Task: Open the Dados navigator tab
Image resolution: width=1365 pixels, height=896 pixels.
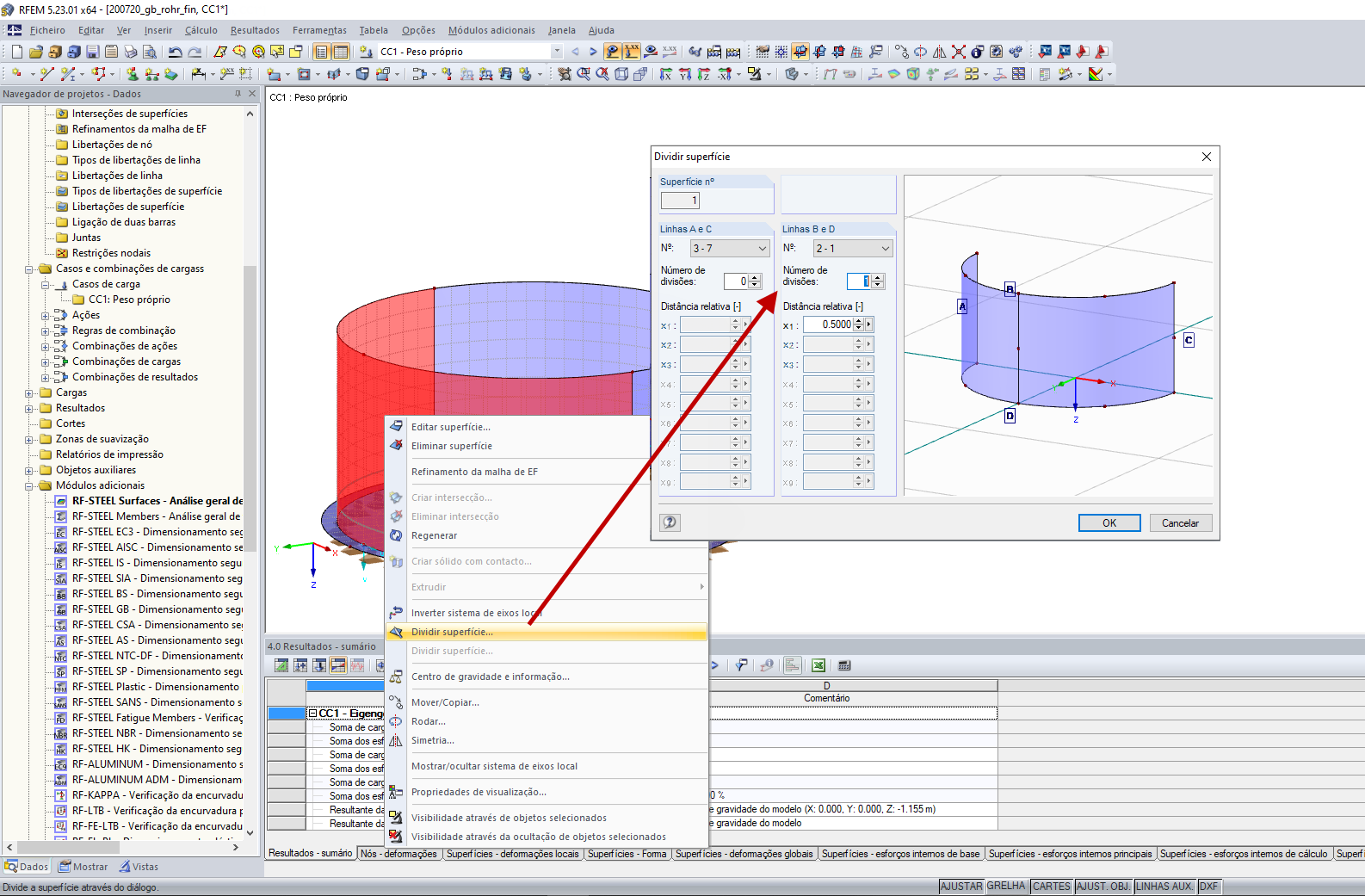Action: (x=27, y=867)
